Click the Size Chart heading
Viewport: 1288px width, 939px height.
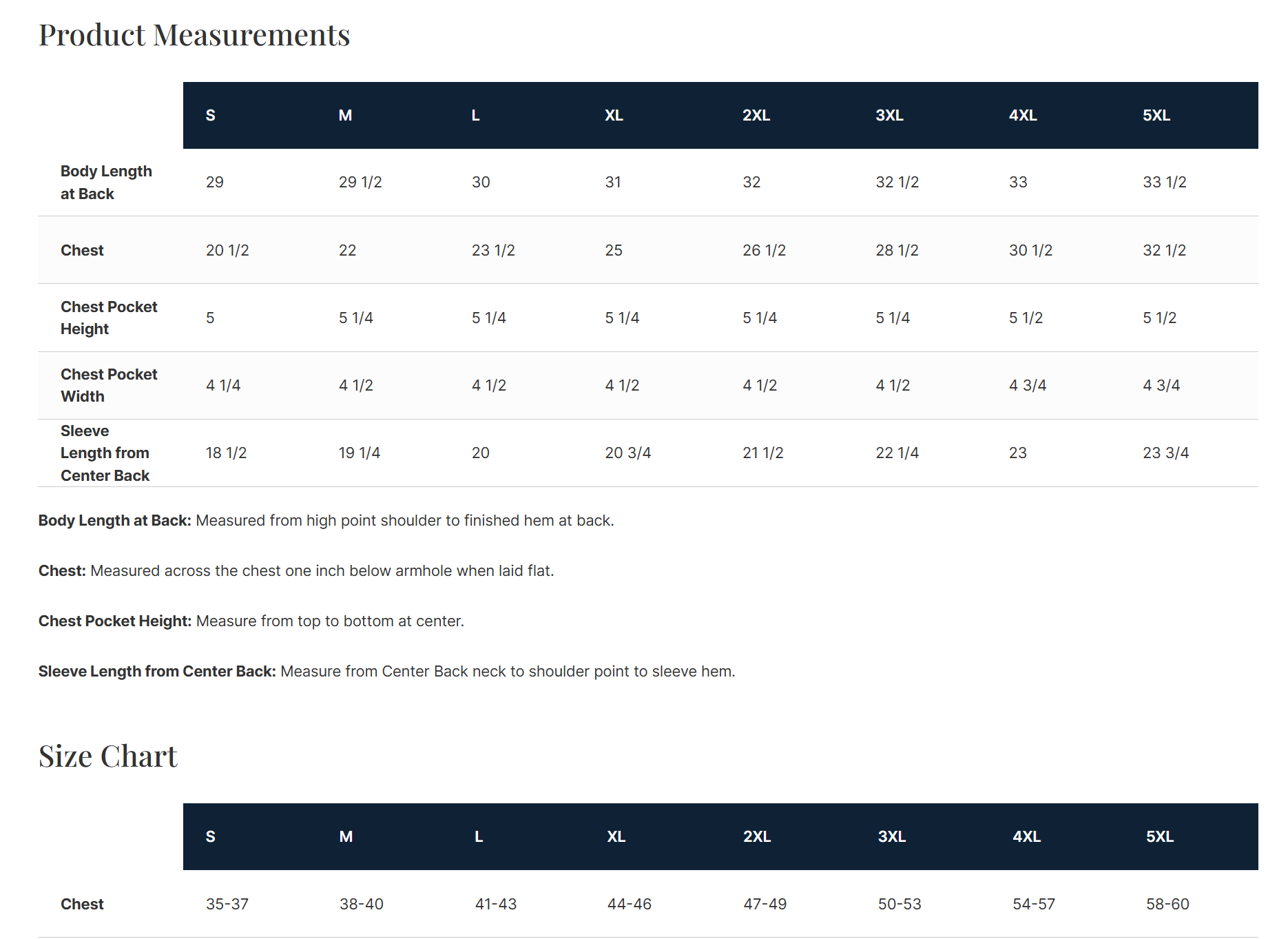(x=108, y=756)
